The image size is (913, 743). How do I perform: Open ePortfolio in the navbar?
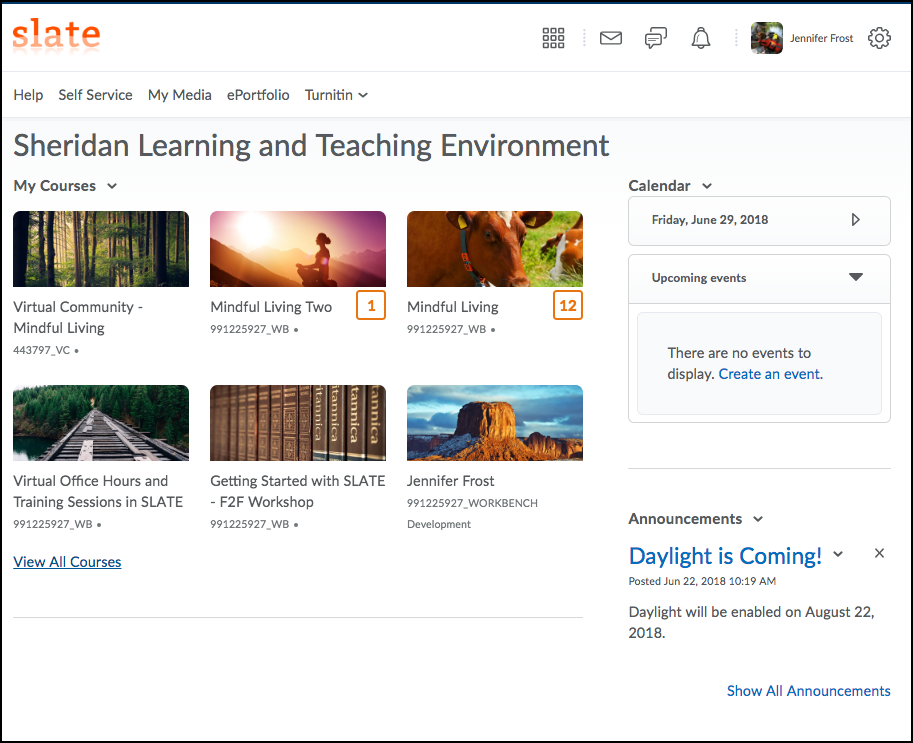[x=258, y=95]
